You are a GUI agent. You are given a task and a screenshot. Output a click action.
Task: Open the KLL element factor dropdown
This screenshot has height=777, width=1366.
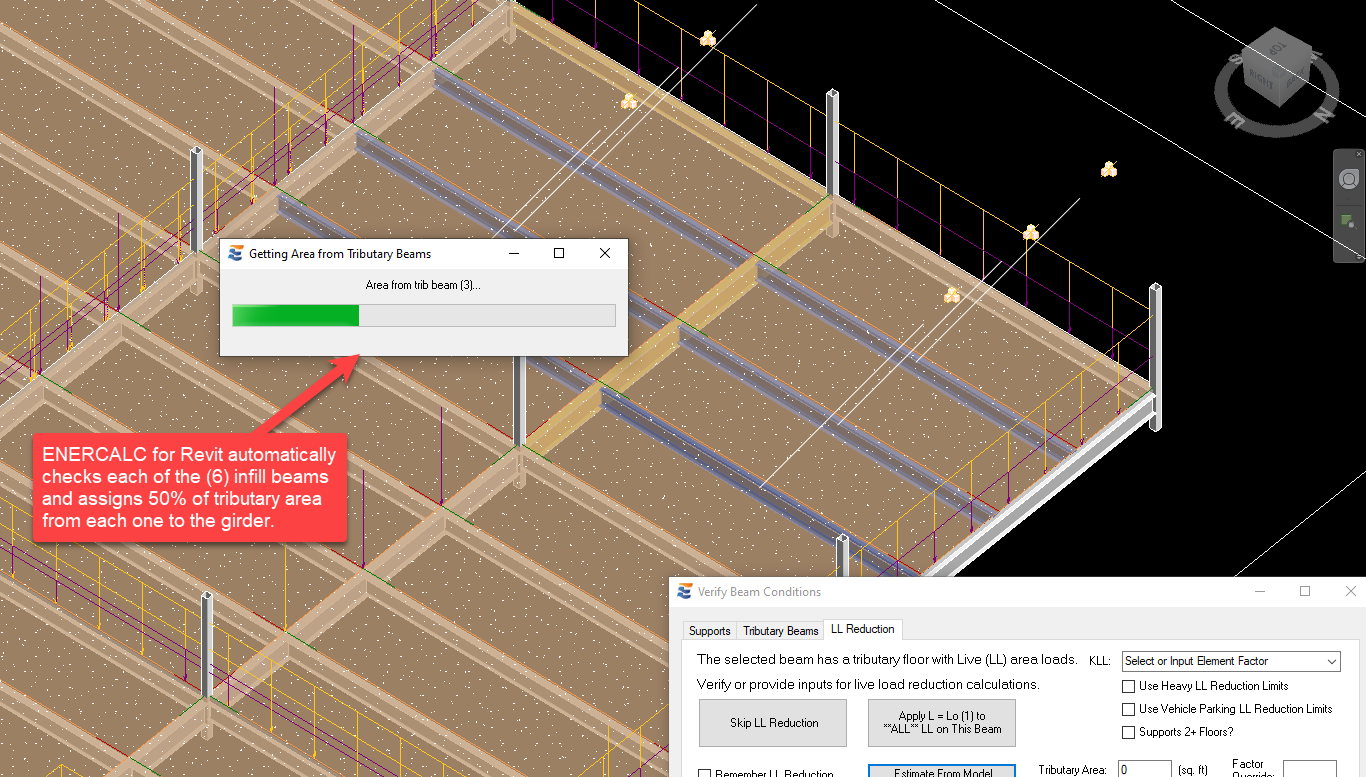click(x=1231, y=661)
